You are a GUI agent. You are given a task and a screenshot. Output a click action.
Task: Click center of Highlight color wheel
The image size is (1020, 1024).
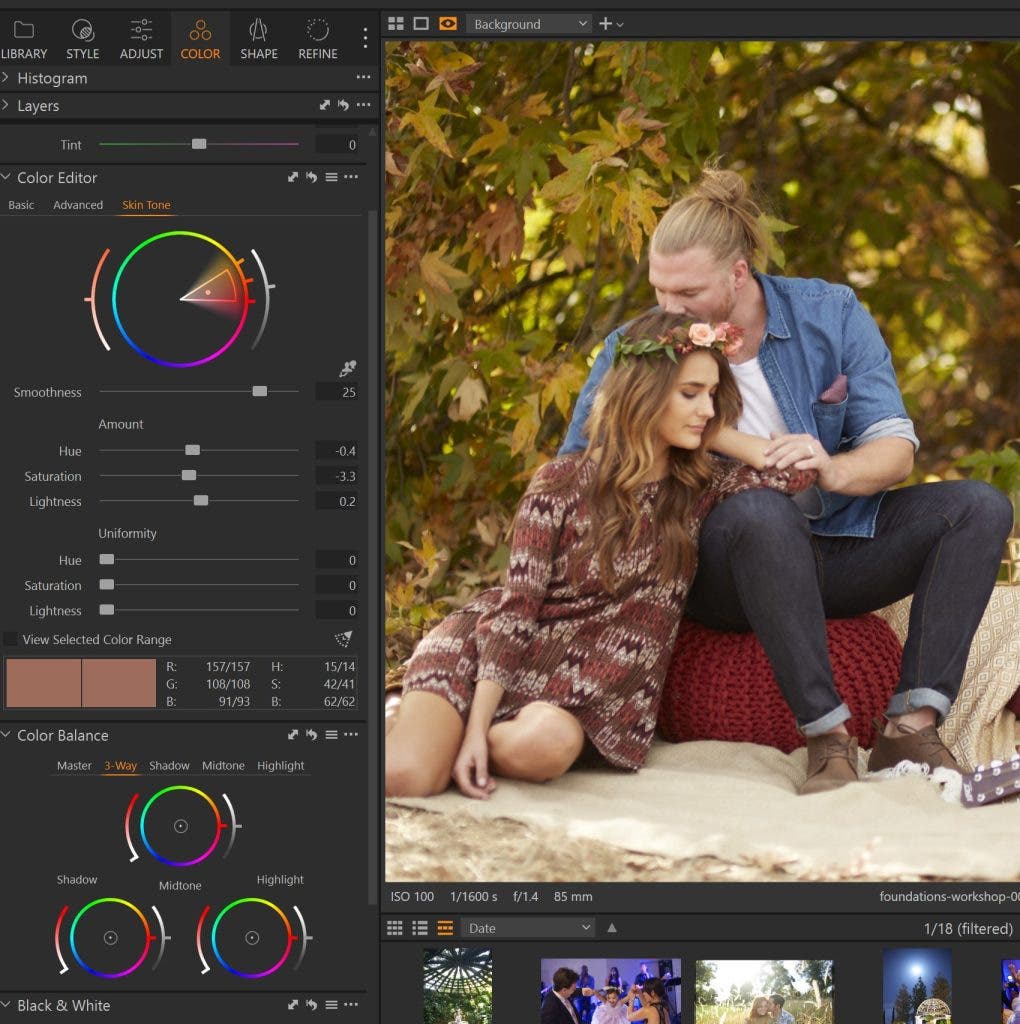(x=252, y=938)
